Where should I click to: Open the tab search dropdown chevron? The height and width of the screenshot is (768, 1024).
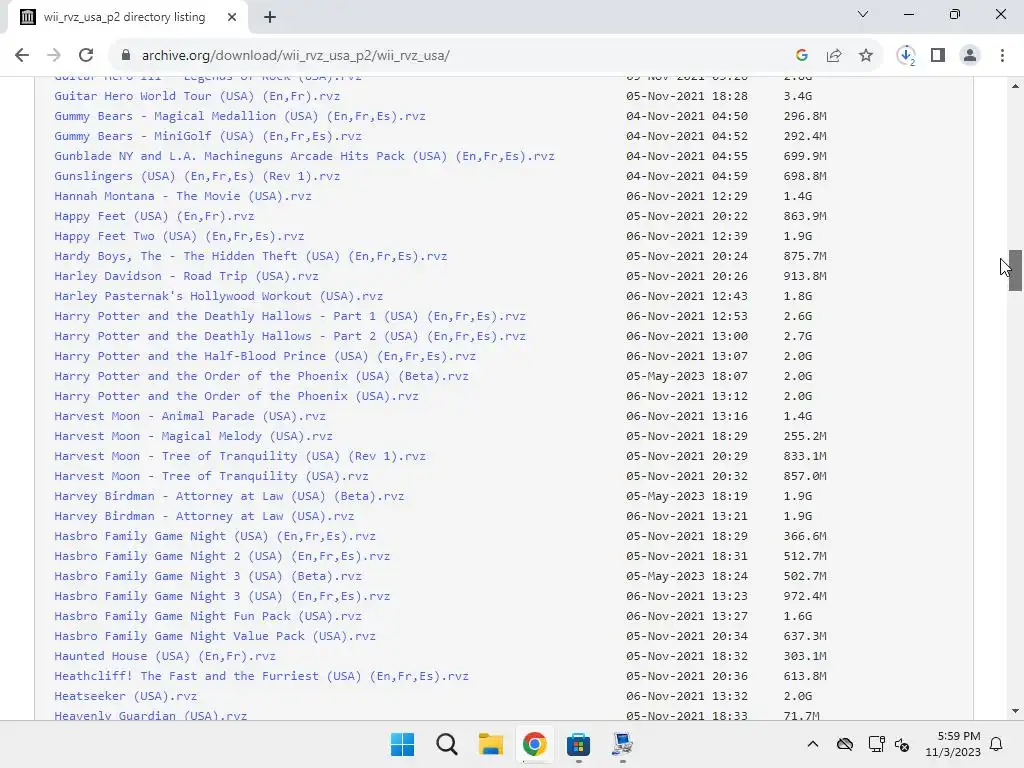[863, 14]
